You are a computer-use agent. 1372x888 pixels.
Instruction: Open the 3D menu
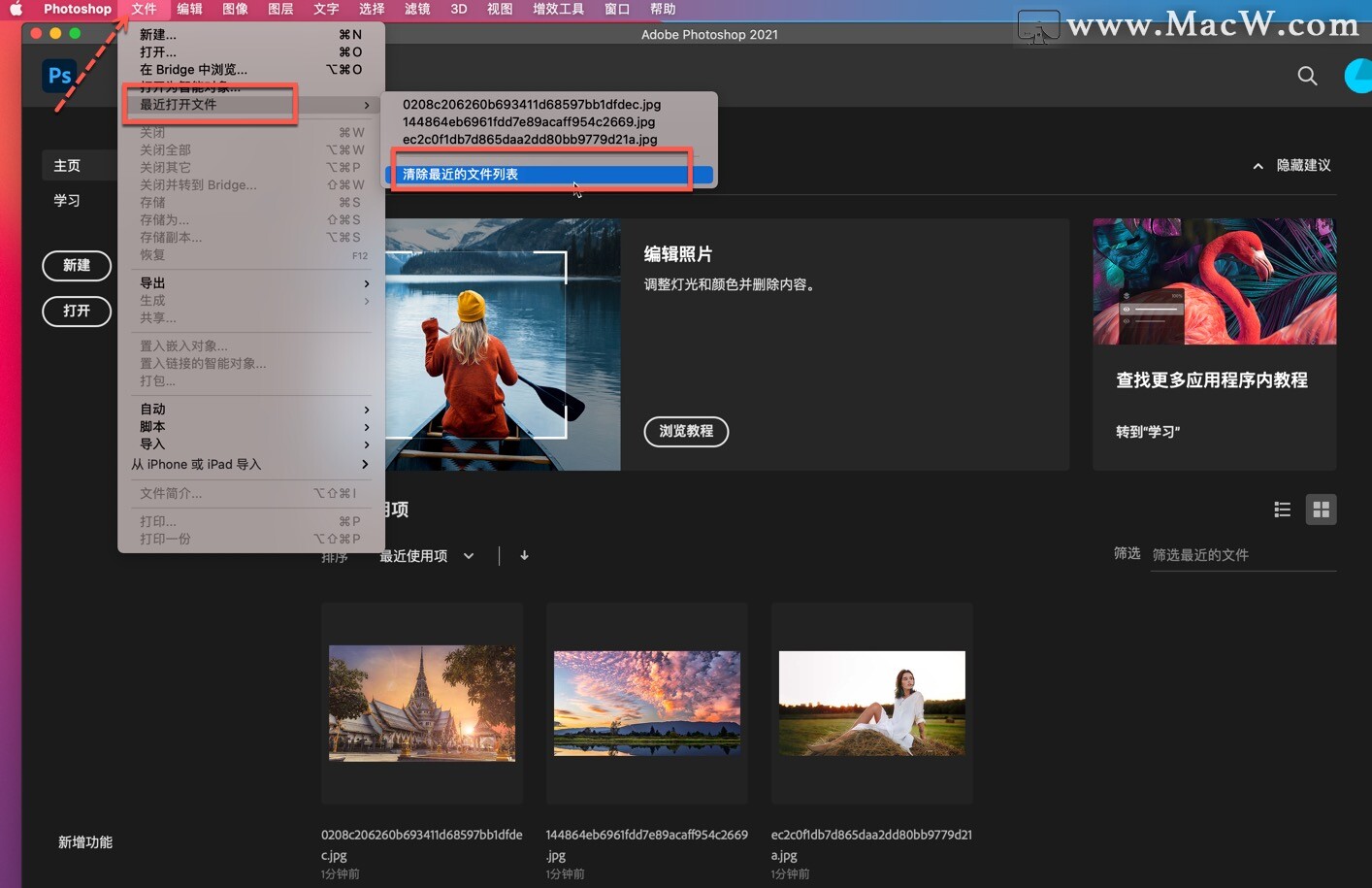[459, 9]
